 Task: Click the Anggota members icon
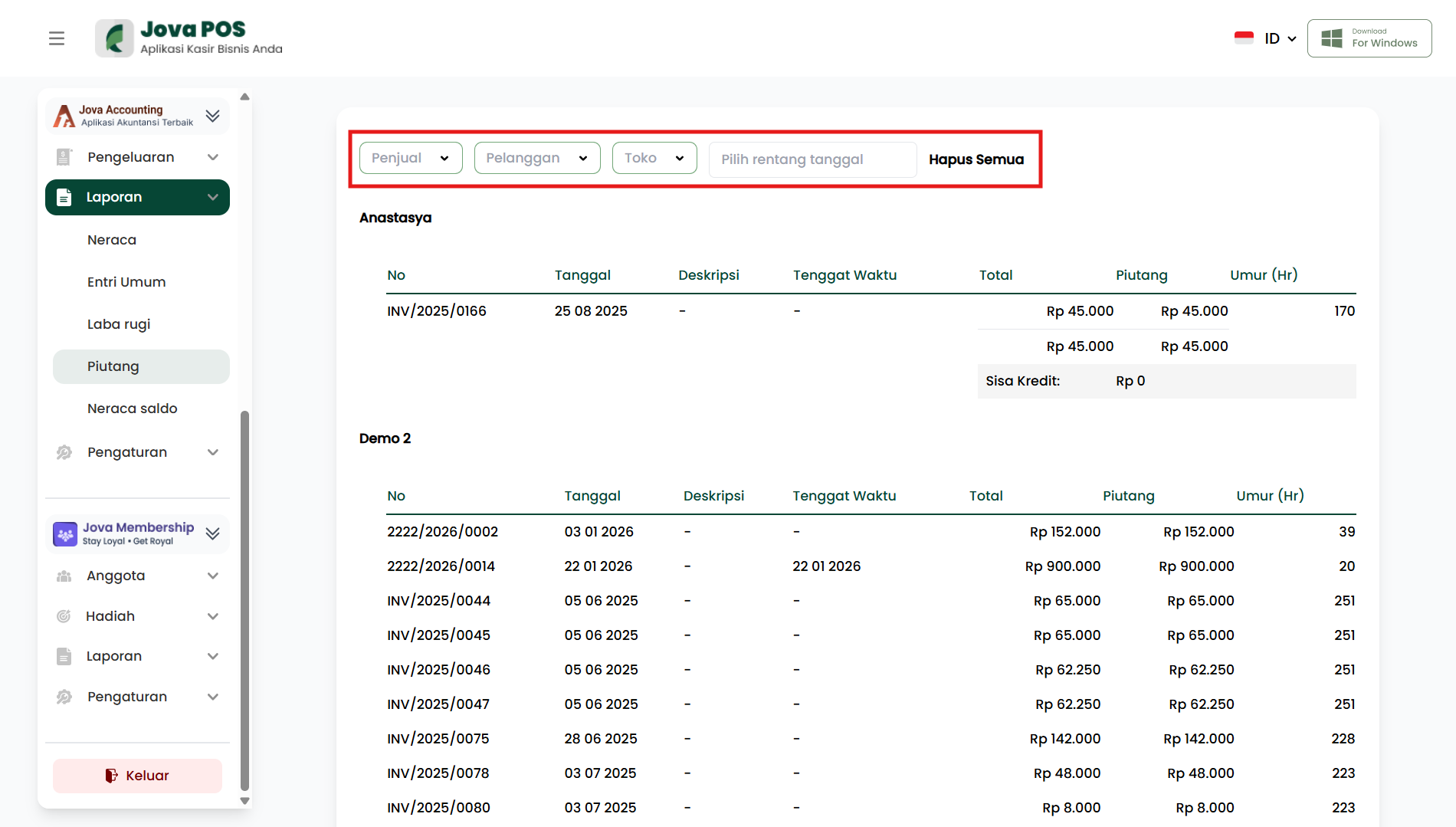tap(64, 576)
